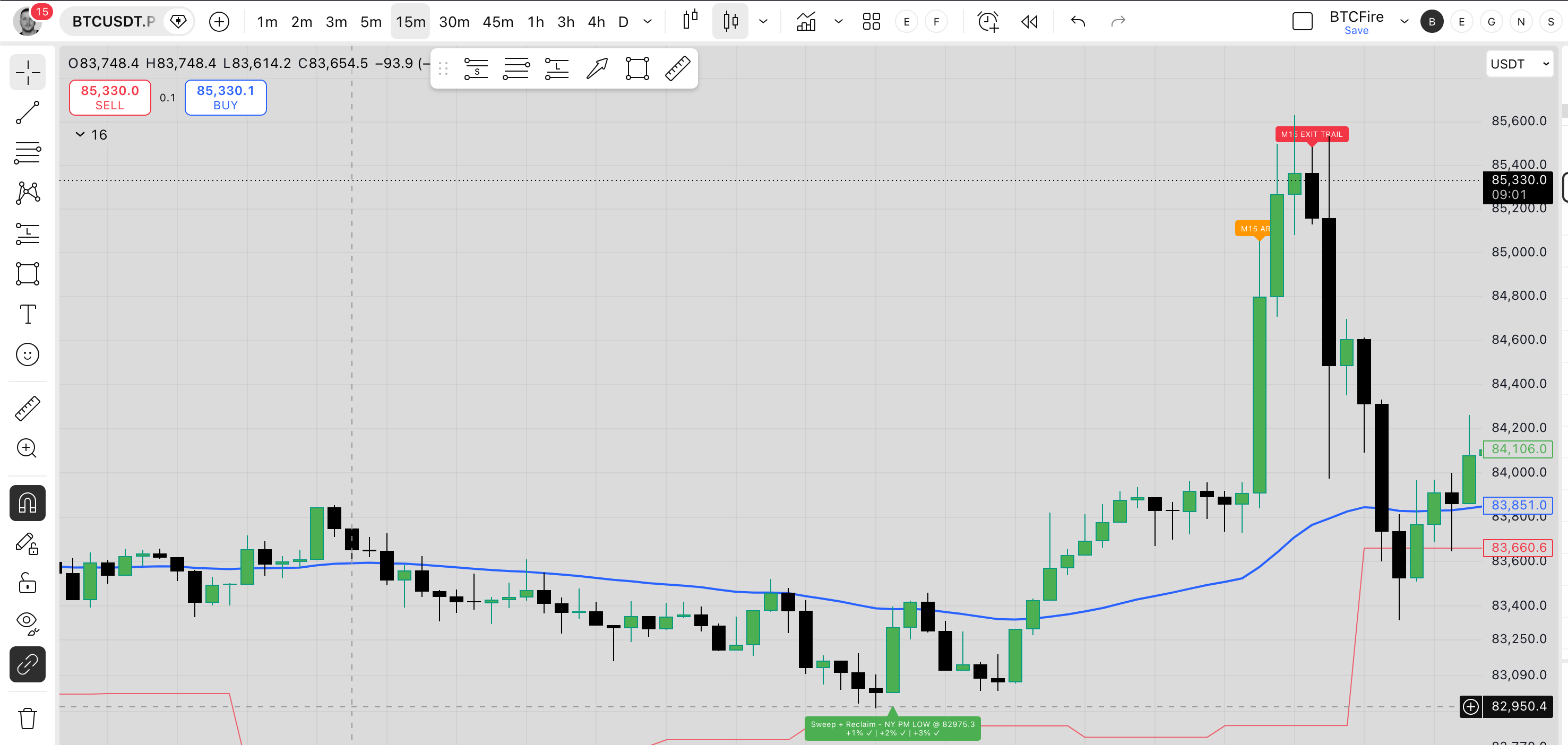This screenshot has width=1568, height=745.
Task: Expand the indicators favorites dropdown
Action: (839, 22)
